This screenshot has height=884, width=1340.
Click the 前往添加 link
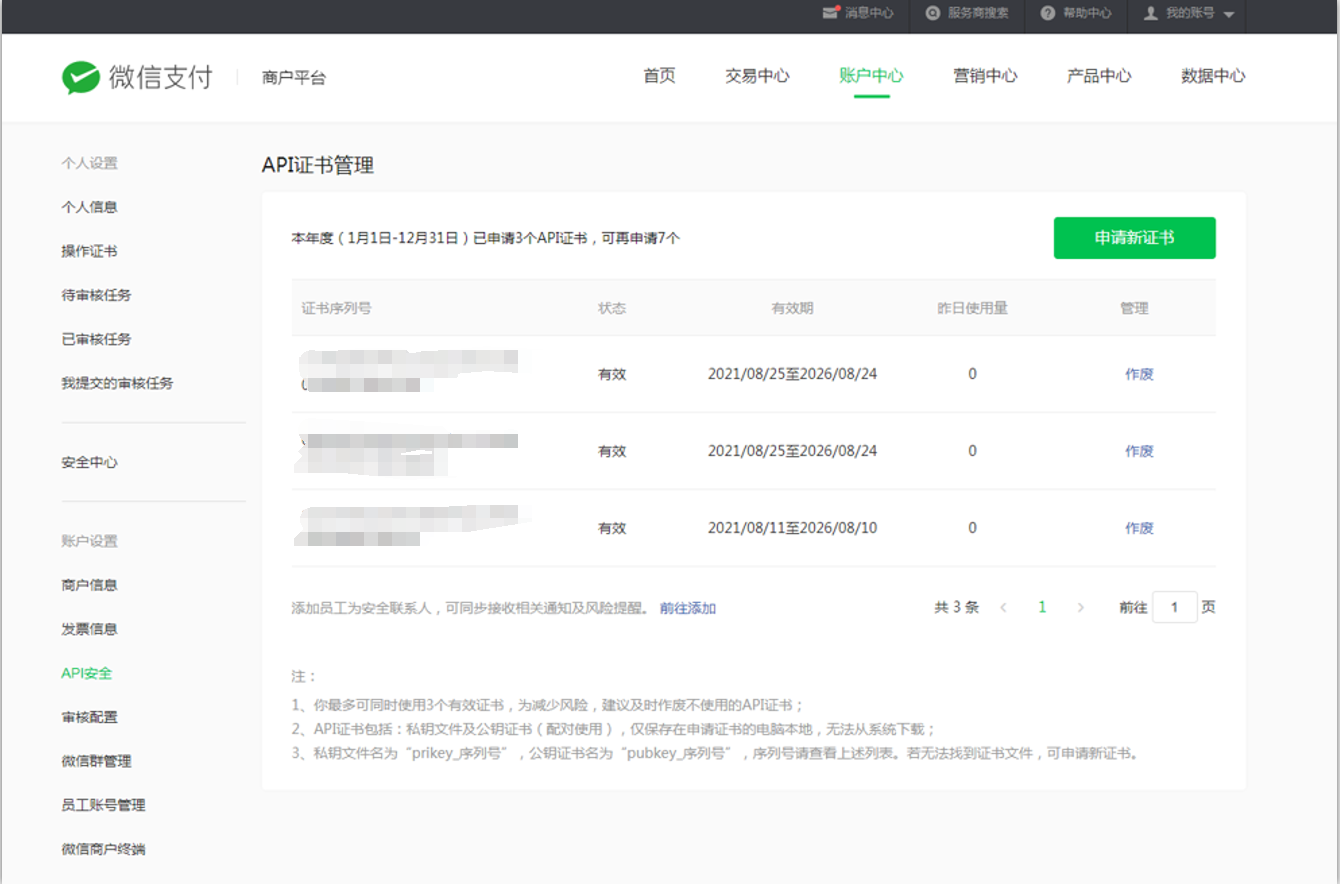[x=688, y=608]
